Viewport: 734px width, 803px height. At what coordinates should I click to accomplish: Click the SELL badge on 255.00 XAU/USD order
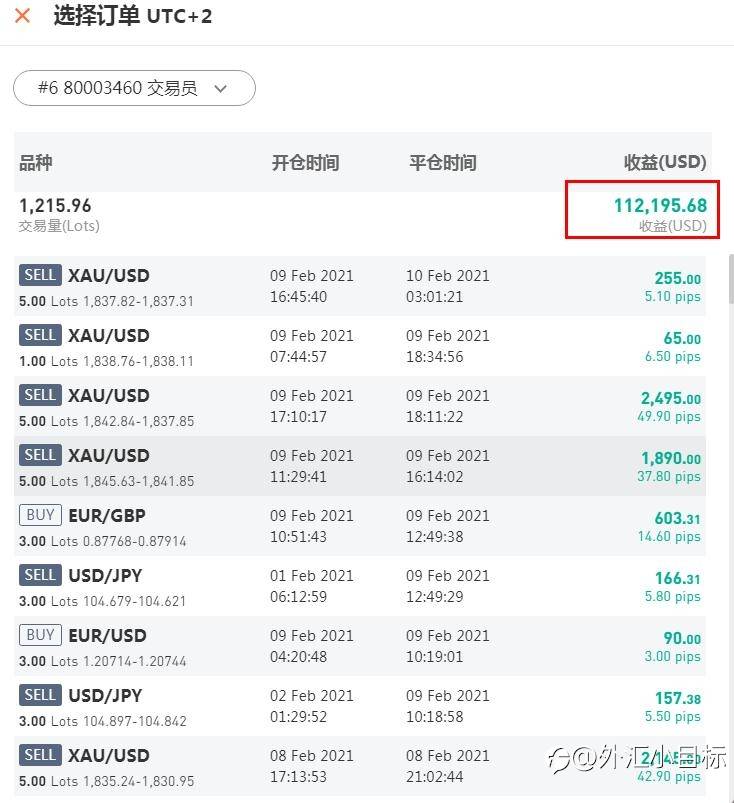coord(40,275)
